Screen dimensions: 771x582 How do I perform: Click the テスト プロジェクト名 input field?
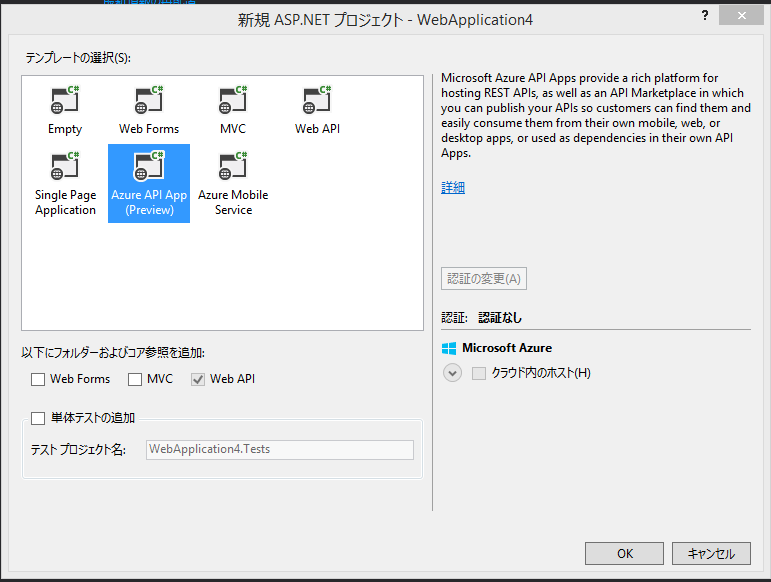[280, 449]
